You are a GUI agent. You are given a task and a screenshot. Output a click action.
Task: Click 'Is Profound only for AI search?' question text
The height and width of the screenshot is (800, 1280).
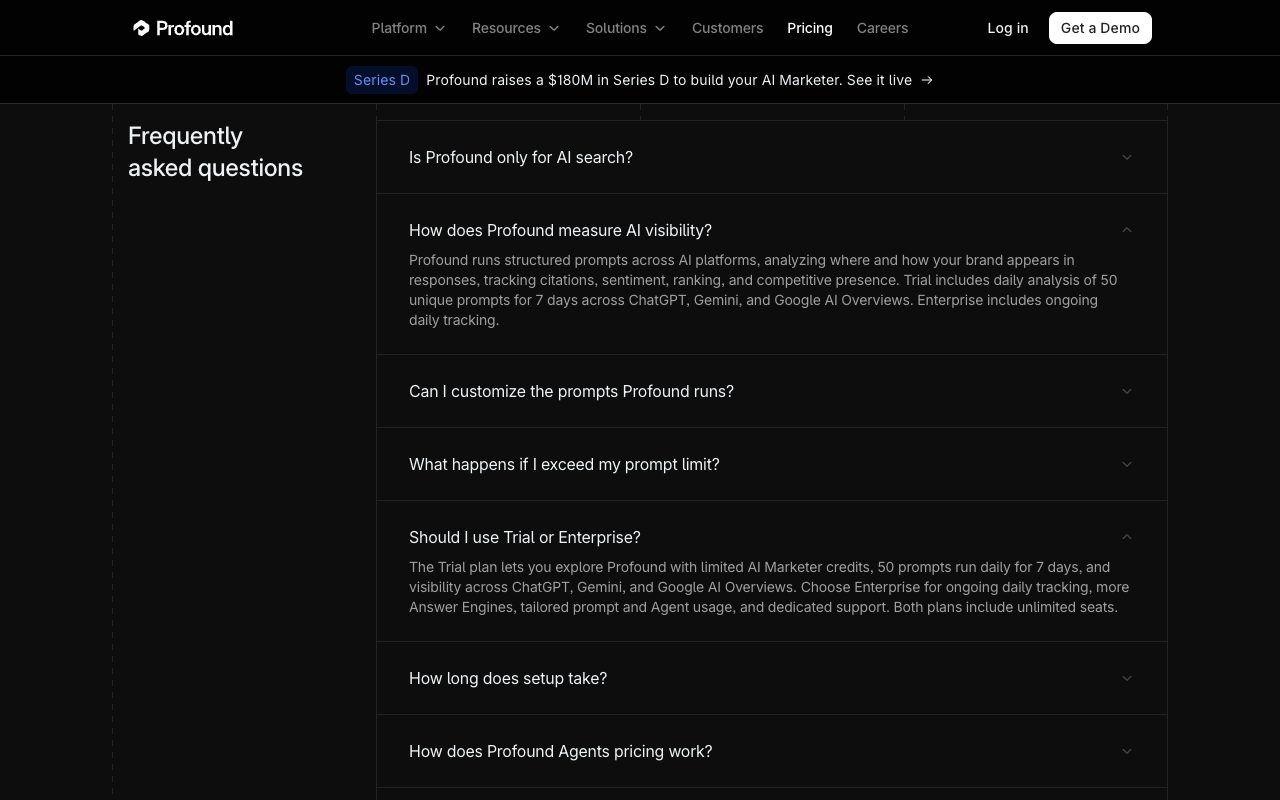click(x=521, y=157)
